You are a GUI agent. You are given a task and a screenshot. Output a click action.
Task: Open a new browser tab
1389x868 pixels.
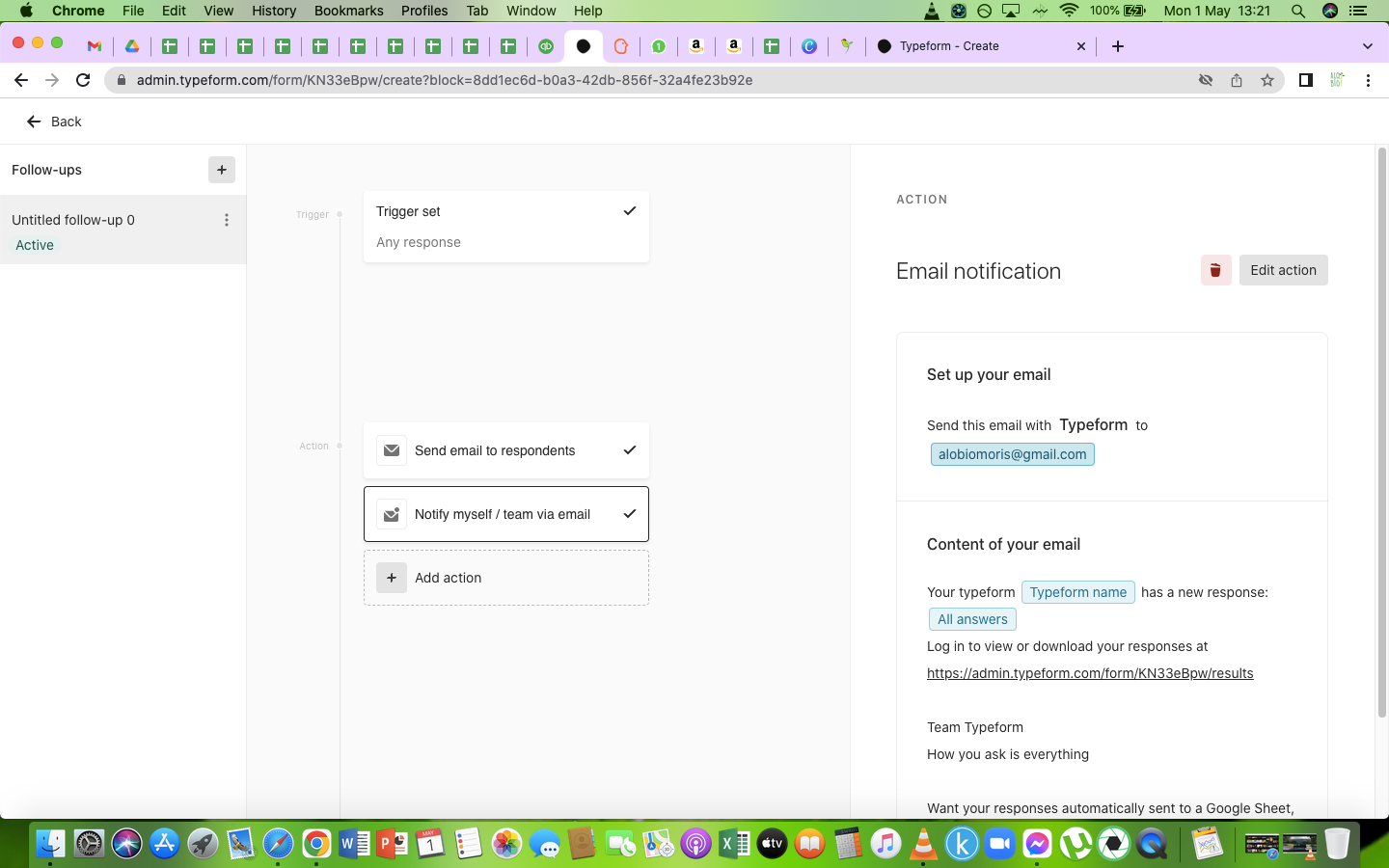(x=1118, y=46)
